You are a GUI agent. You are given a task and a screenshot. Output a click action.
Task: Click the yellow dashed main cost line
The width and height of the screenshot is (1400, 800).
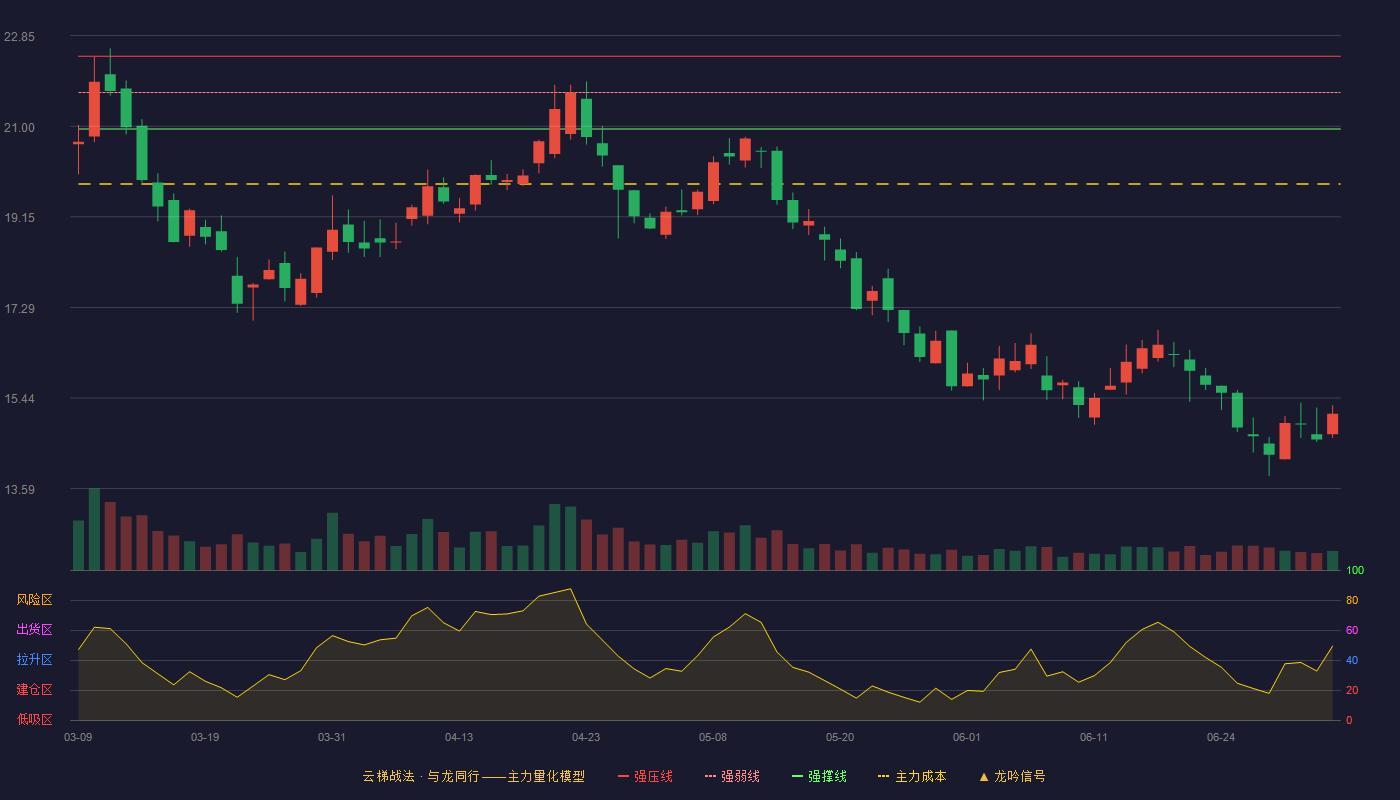[709, 184]
